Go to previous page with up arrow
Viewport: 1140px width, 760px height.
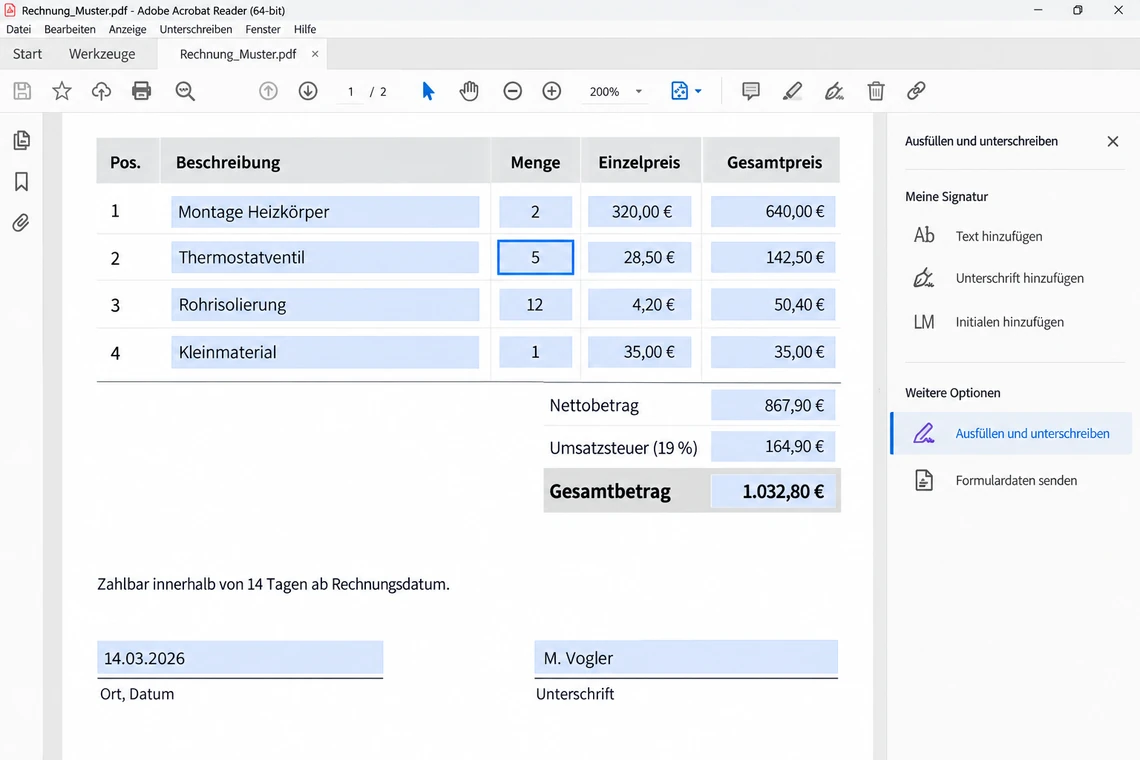pyautogui.click(x=268, y=91)
